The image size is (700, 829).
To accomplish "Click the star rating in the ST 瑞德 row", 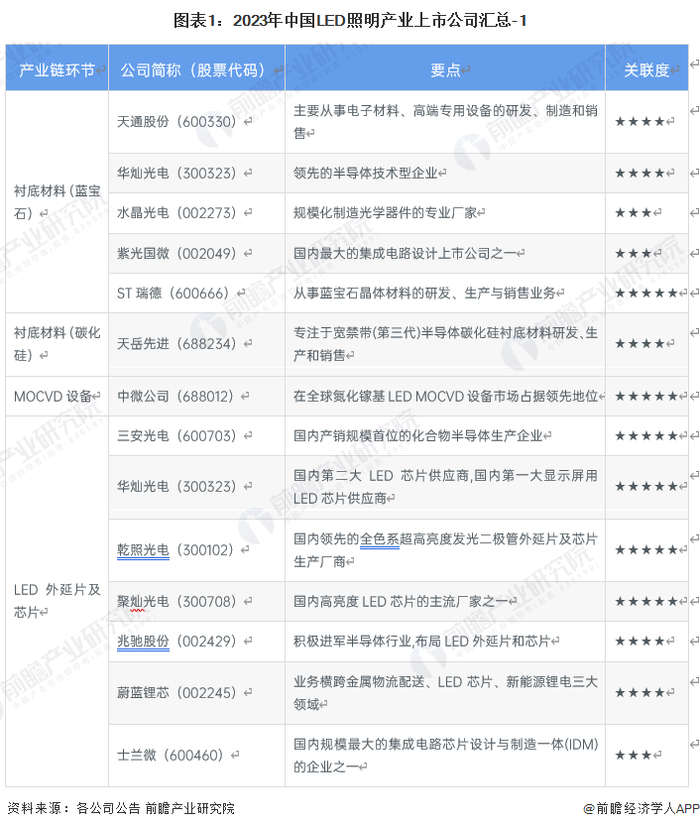I will [x=646, y=293].
